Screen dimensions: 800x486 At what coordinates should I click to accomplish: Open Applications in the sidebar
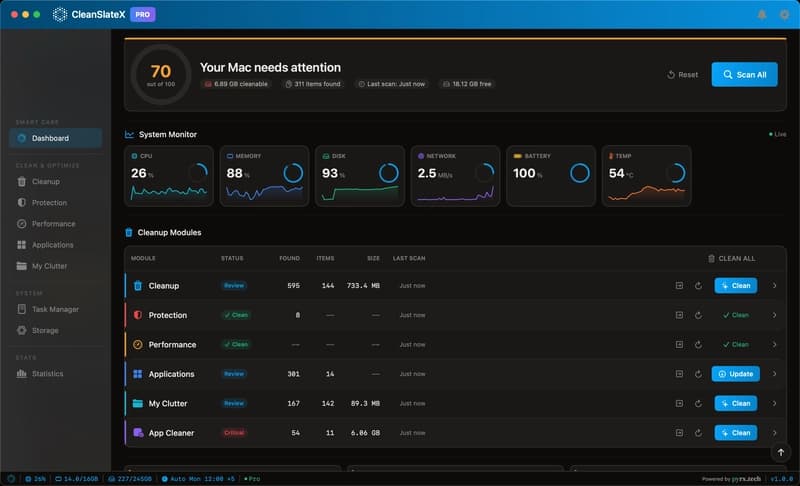click(x=56, y=245)
